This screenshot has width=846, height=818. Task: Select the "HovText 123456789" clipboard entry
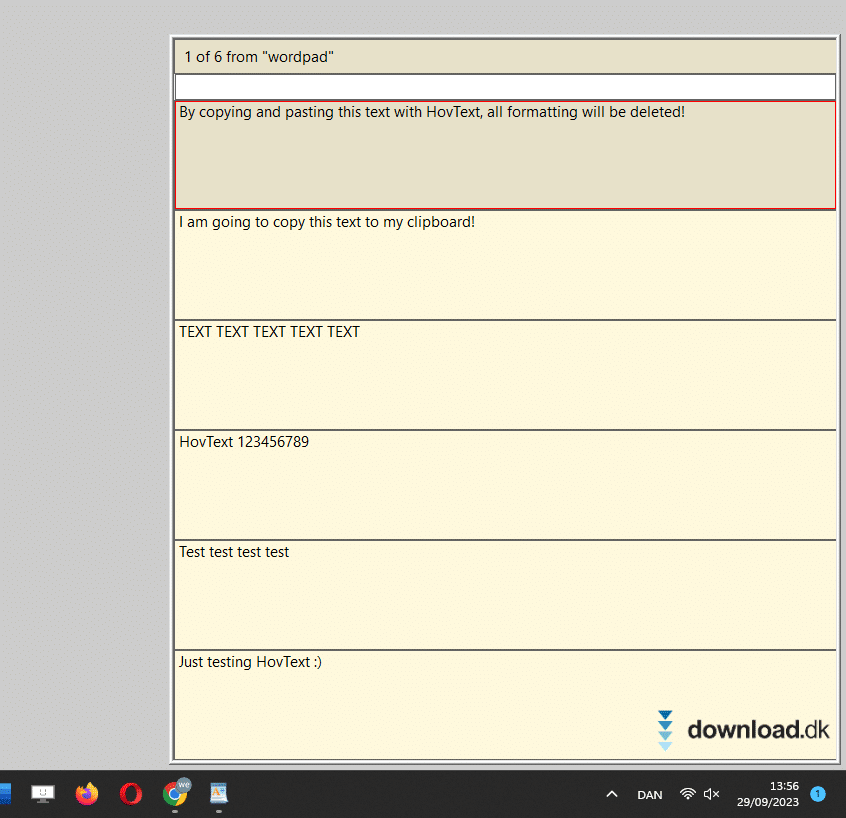click(505, 485)
